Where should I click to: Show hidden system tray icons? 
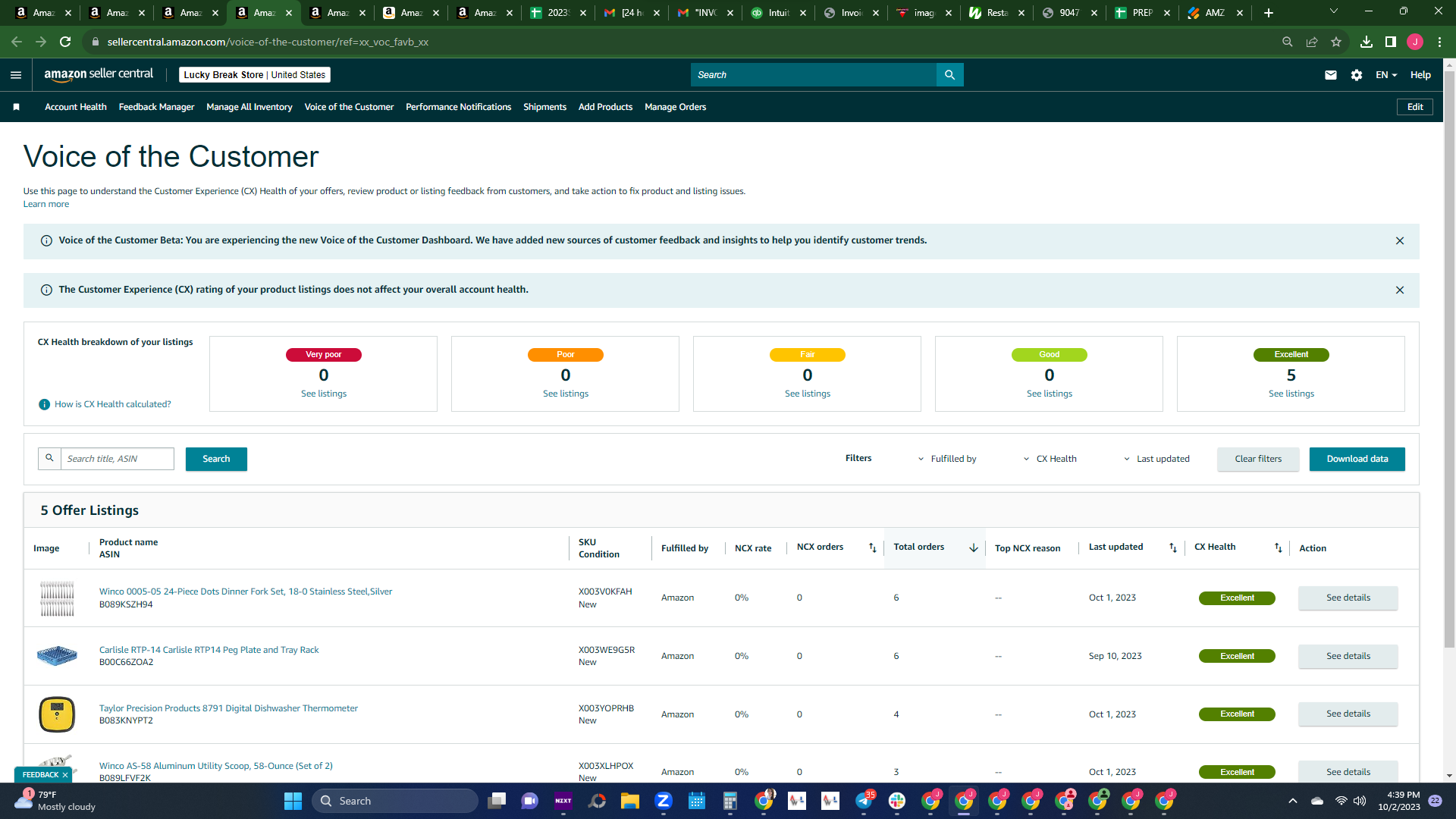pos(1293,801)
